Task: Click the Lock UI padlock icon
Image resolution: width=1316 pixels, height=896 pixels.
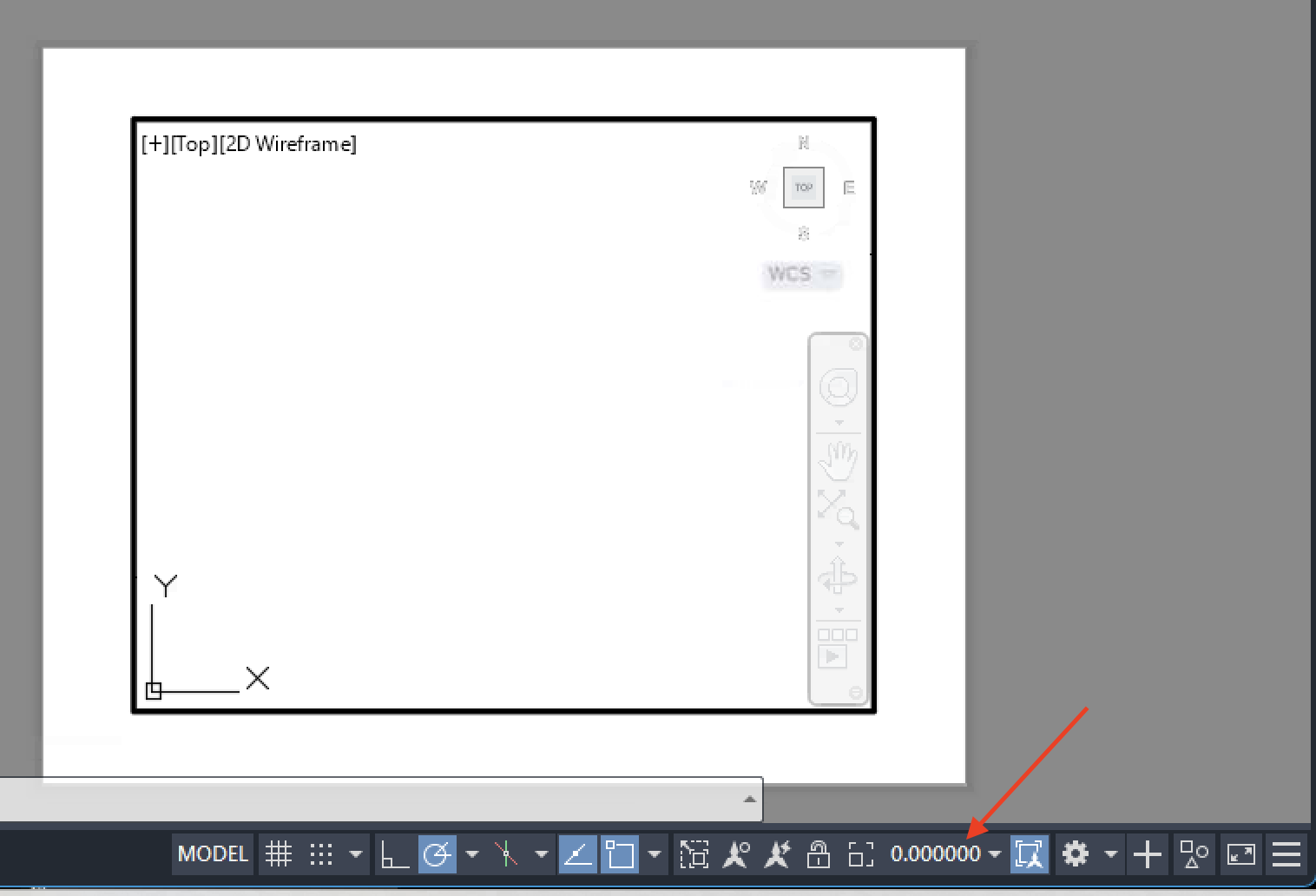Action: click(x=819, y=854)
